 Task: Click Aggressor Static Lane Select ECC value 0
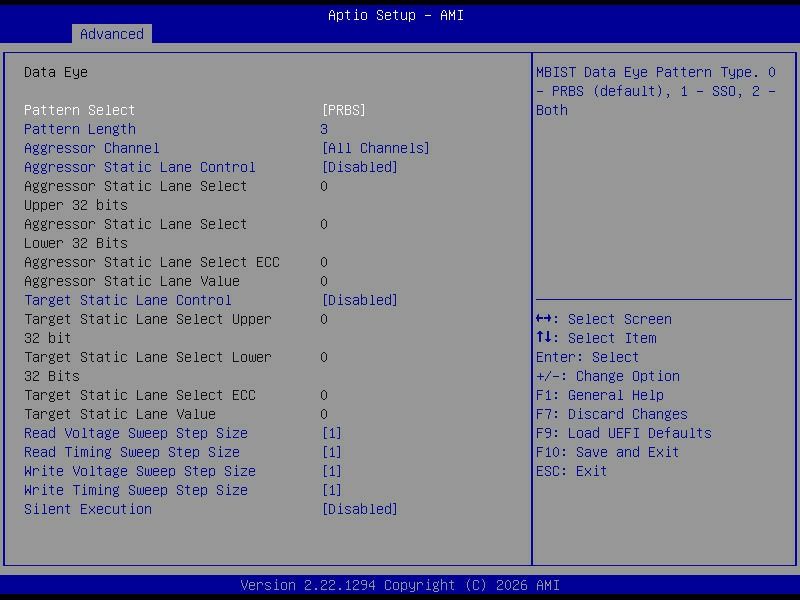coord(324,262)
